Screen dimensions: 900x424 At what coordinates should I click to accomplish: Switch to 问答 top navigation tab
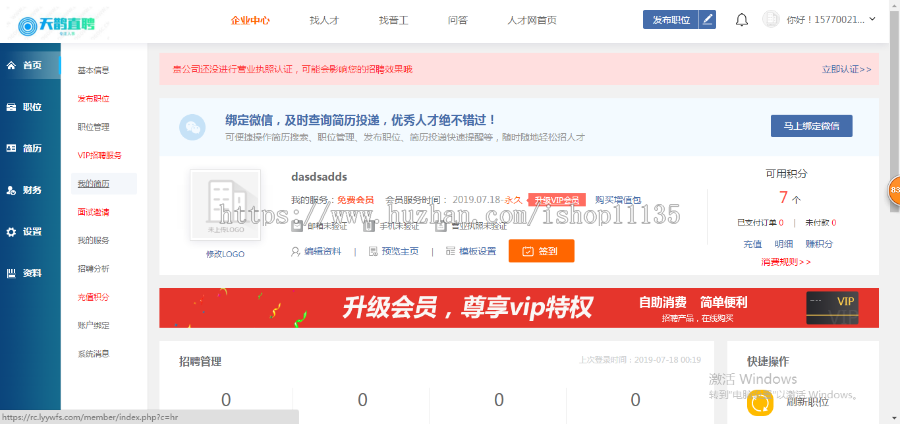458,20
